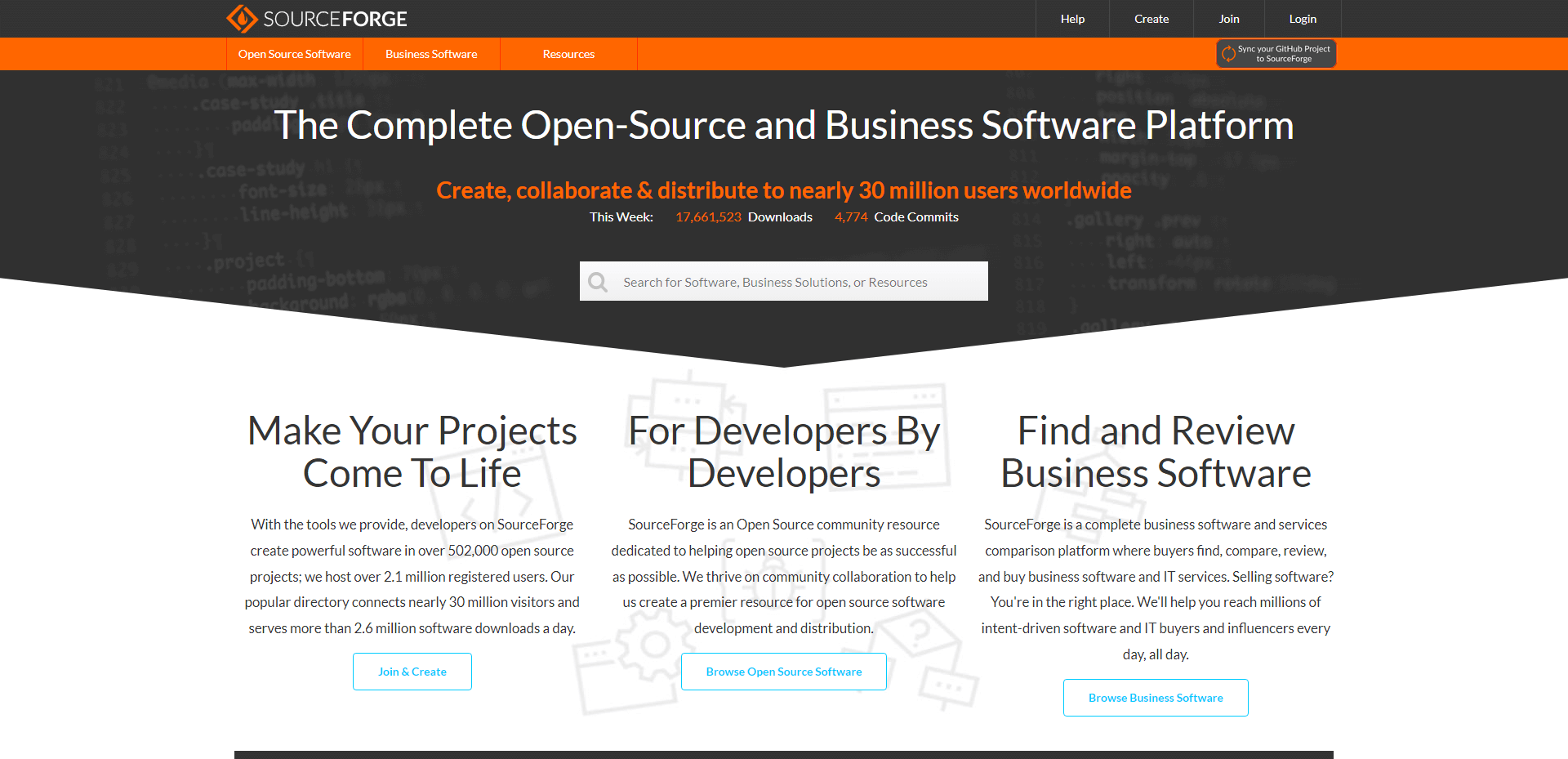1568x759 pixels.
Task: Click the magnifying glass search icon
Action: pyautogui.click(x=598, y=282)
